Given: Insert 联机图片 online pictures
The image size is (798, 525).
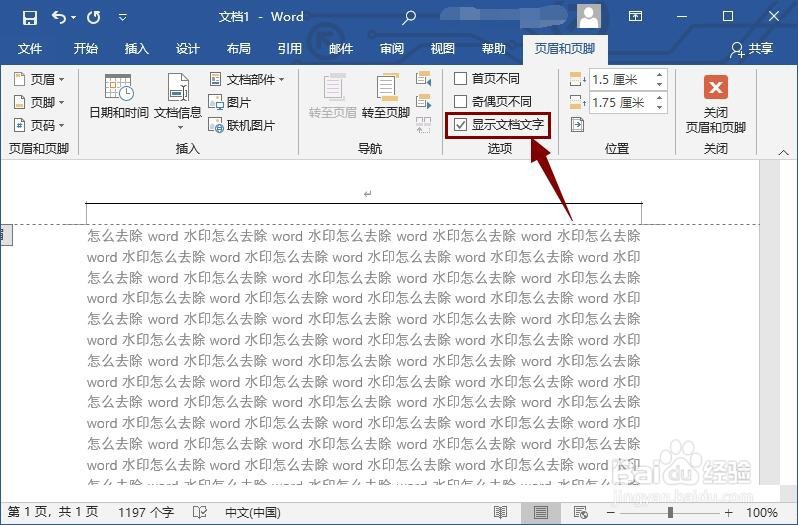Looking at the screenshot, I should pyautogui.click(x=242, y=125).
